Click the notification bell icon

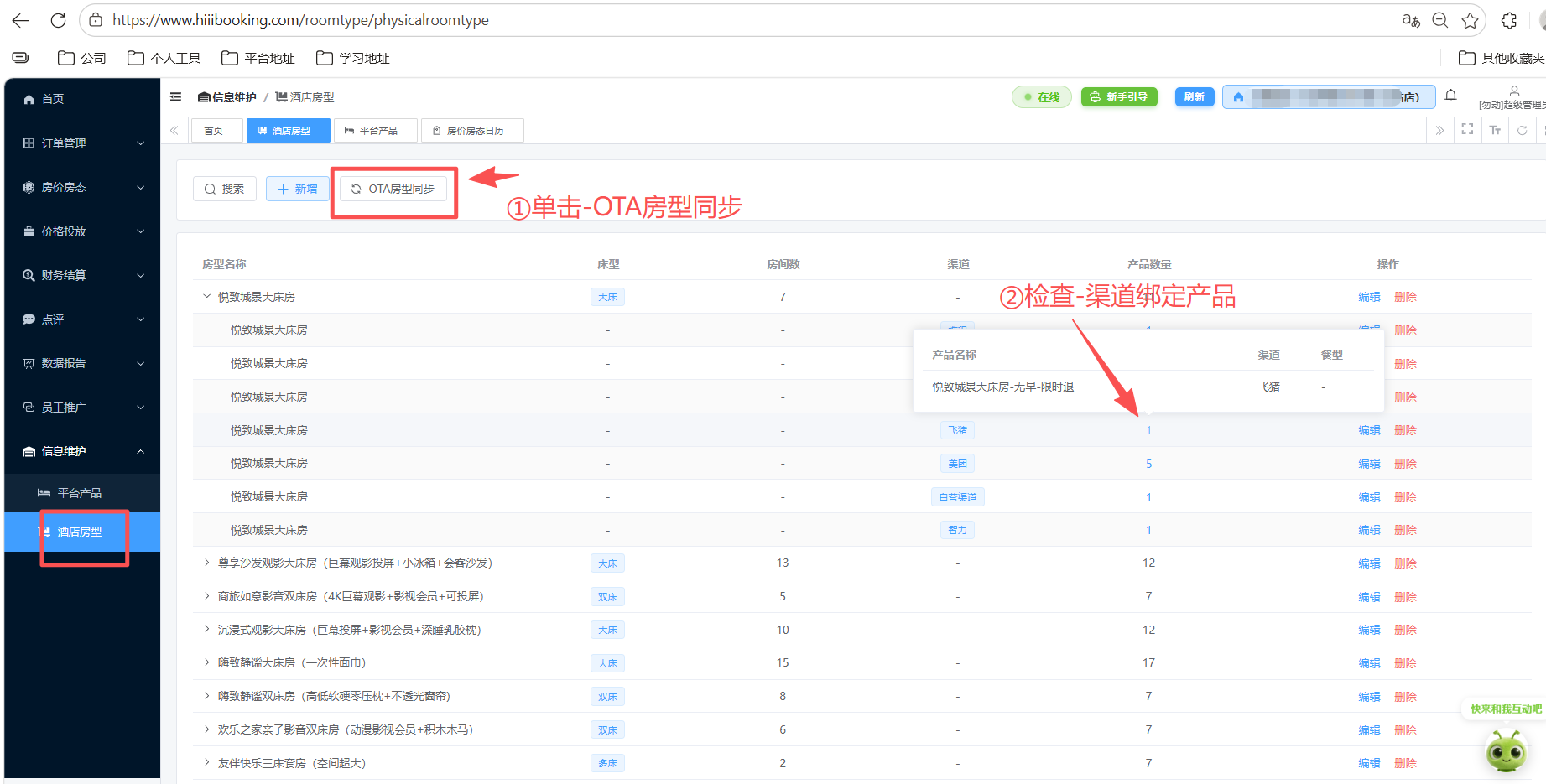coord(1450,96)
